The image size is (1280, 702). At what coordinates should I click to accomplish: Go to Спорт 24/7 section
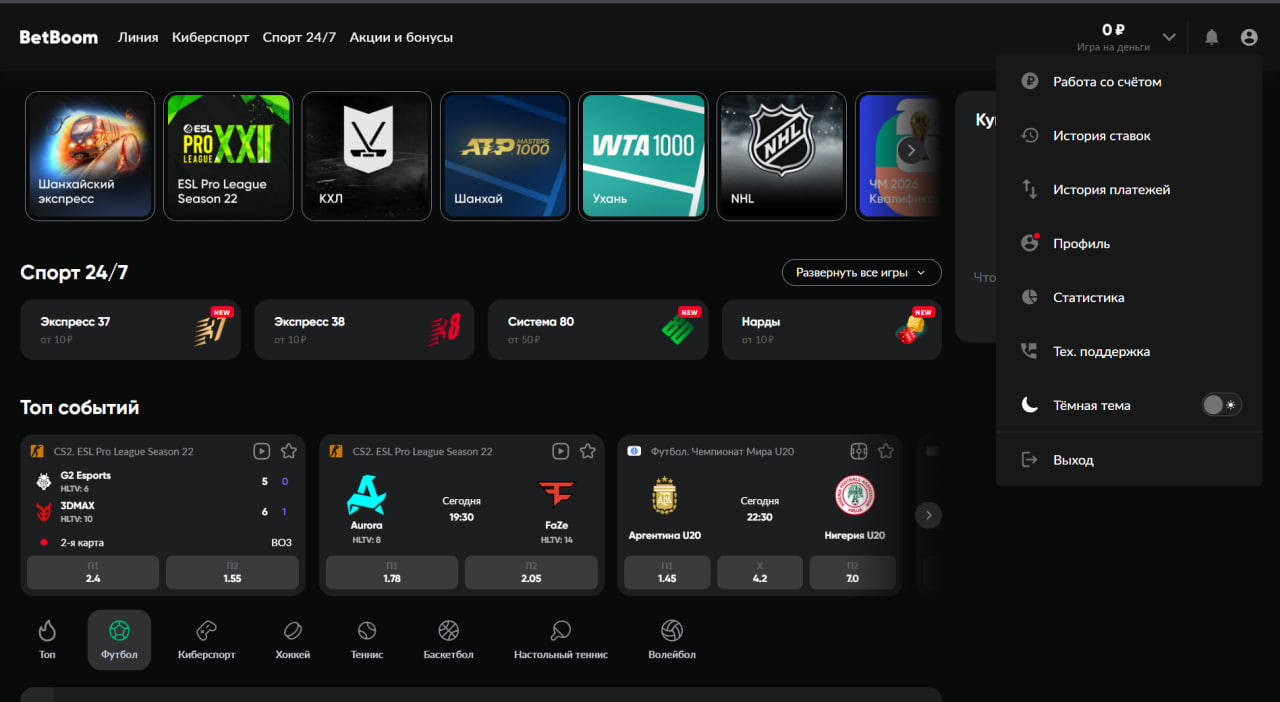tap(299, 37)
